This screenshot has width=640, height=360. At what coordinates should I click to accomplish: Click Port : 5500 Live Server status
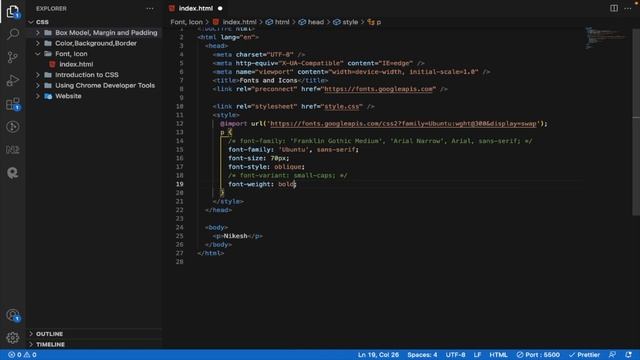coord(538,355)
